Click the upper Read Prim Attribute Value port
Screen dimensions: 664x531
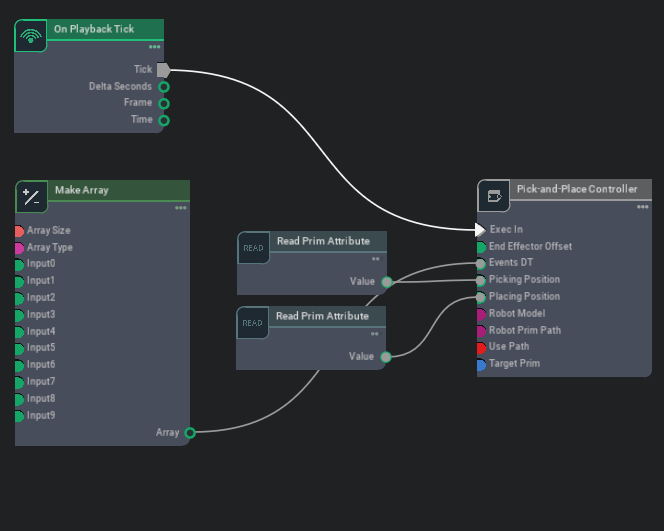tap(387, 282)
